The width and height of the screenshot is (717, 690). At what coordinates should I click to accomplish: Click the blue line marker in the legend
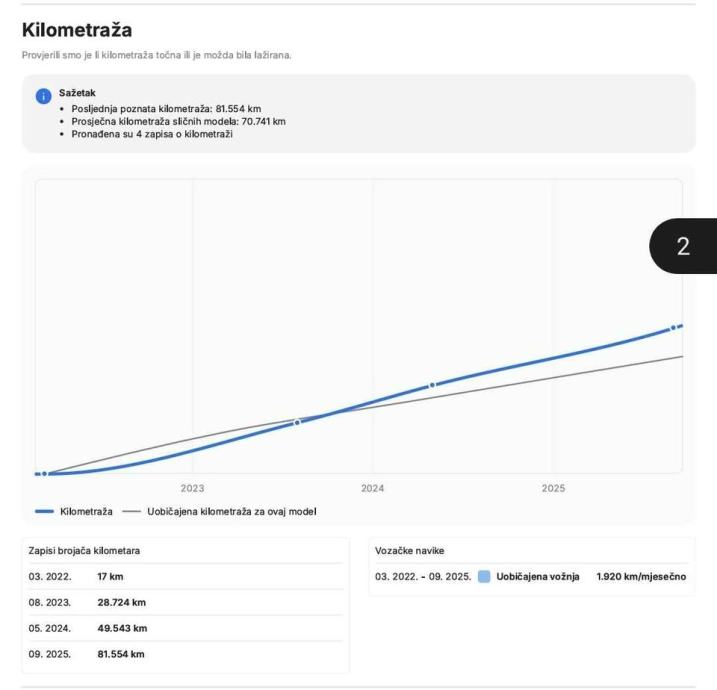44,511
